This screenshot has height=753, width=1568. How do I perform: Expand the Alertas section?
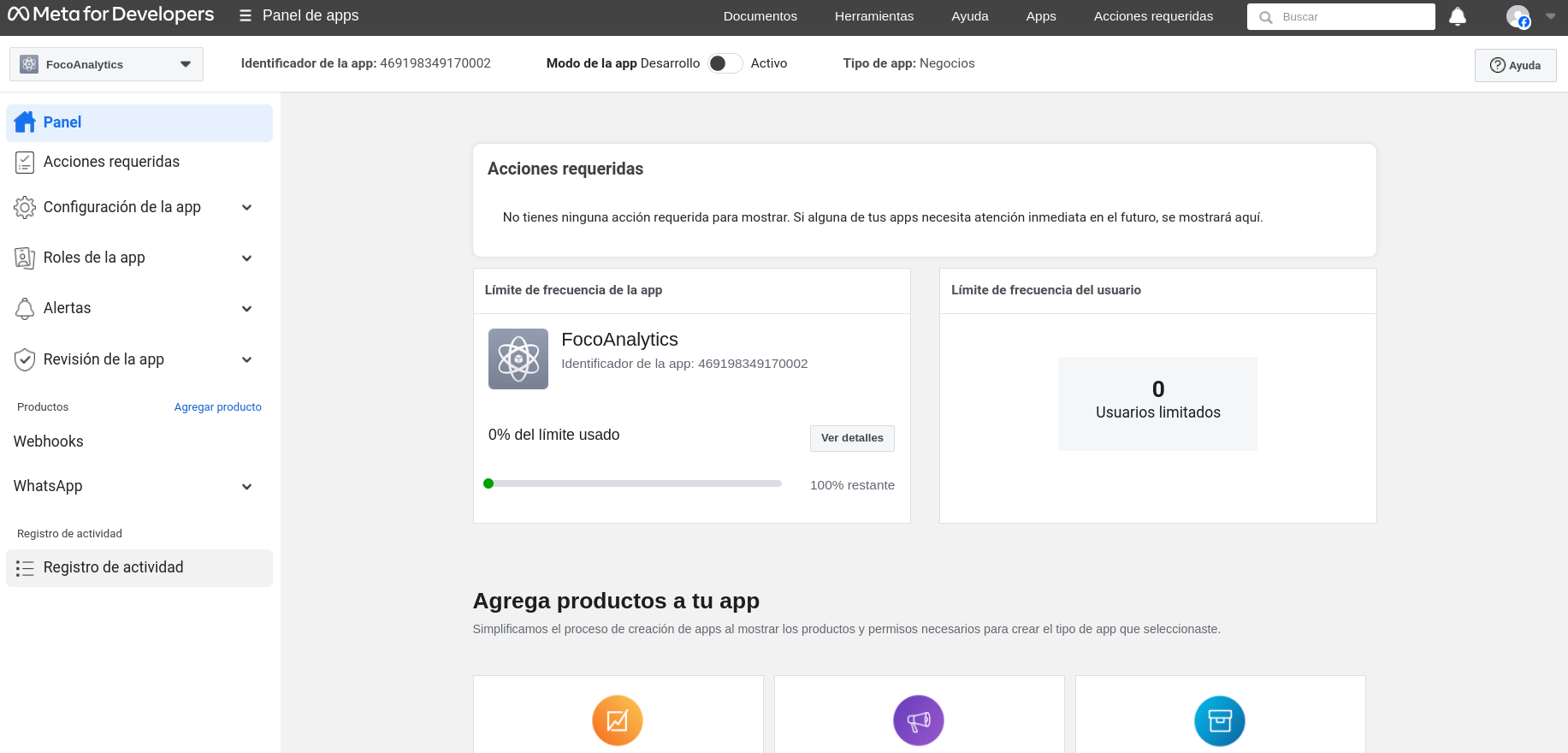[x=247, y=308]
